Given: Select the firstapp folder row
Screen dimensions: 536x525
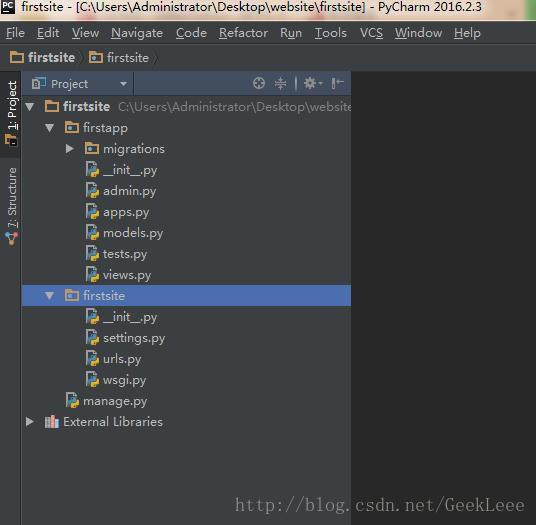Looking at the screenshot, I should pos(186,128).
